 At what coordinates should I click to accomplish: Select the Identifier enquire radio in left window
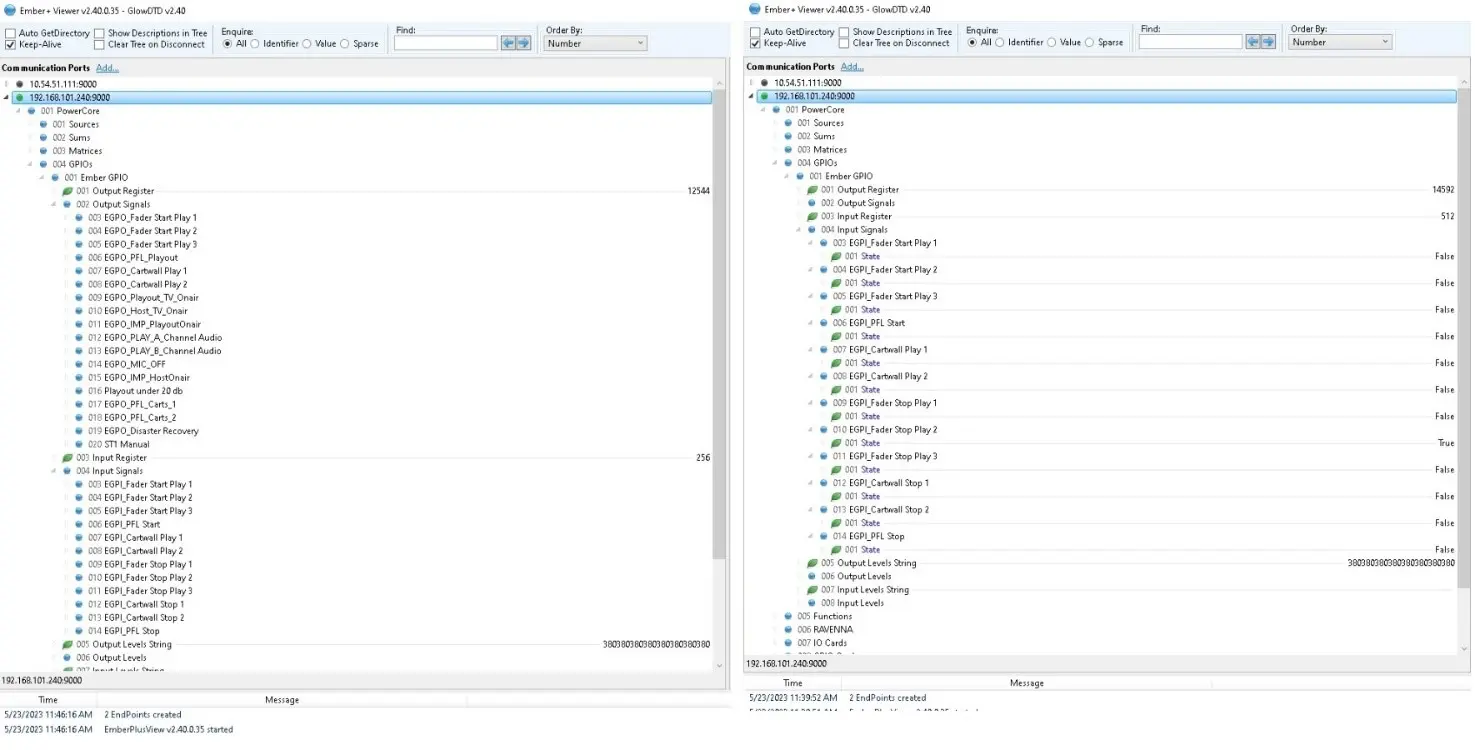pos(255,44)
